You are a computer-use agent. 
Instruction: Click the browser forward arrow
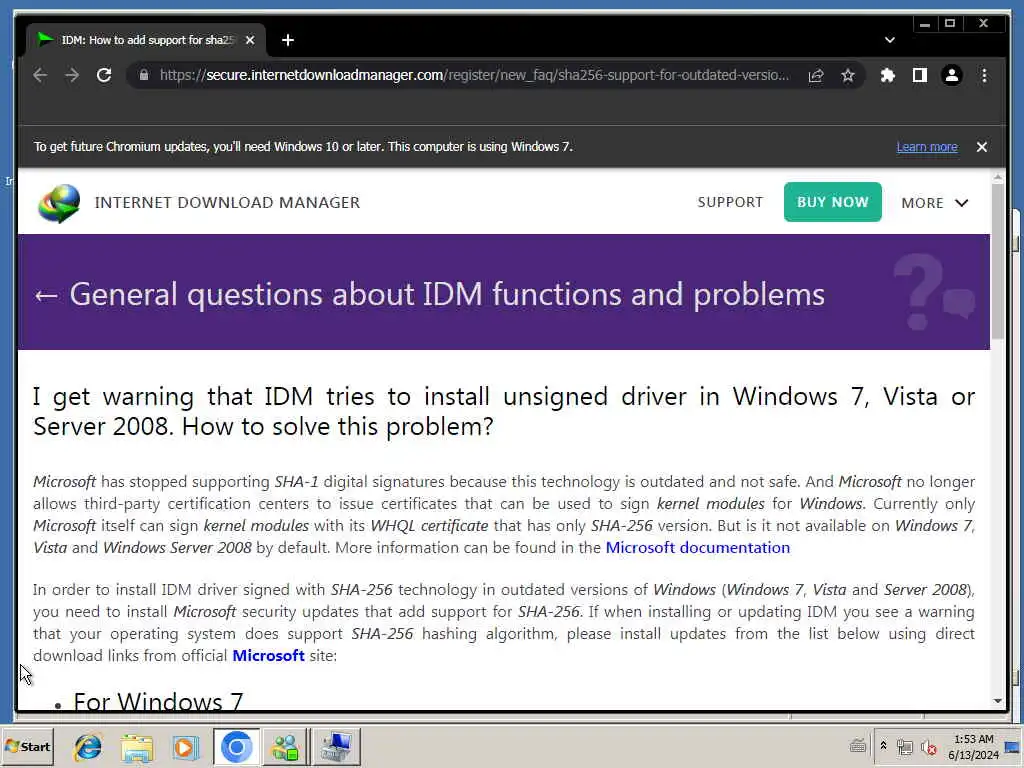coord(72,75)
